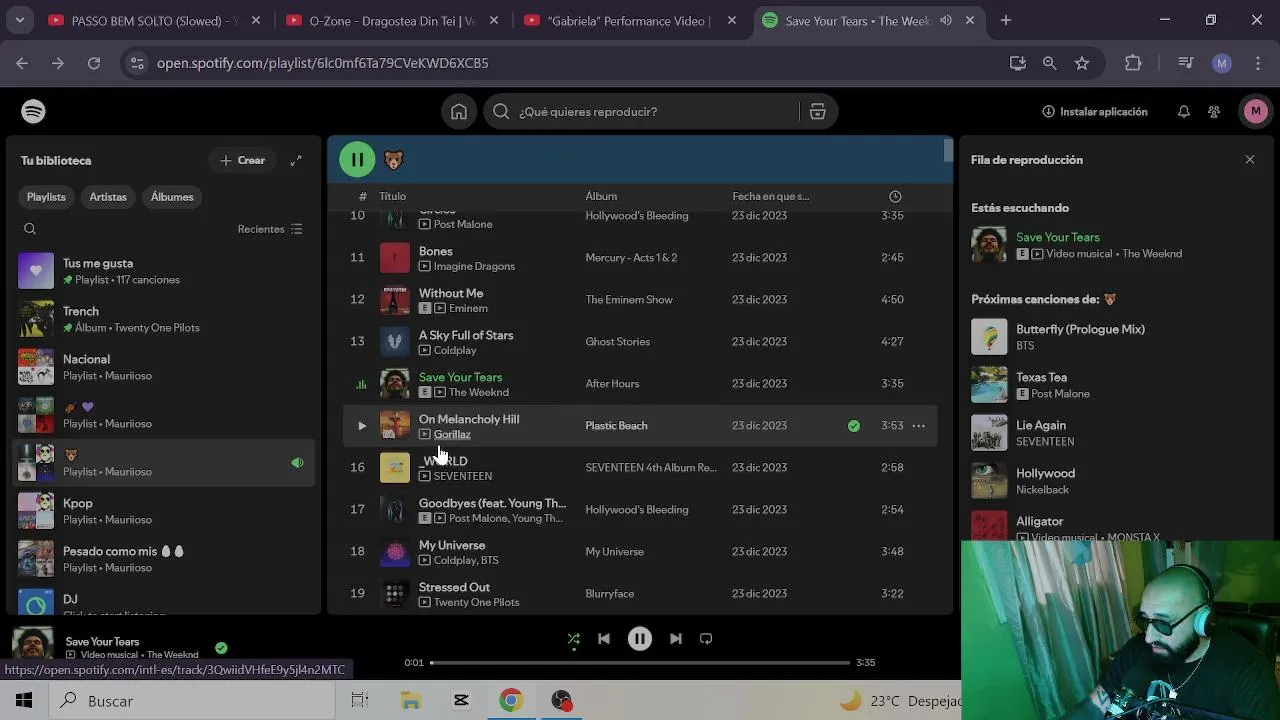Expand library with the arrows icon

296,160
